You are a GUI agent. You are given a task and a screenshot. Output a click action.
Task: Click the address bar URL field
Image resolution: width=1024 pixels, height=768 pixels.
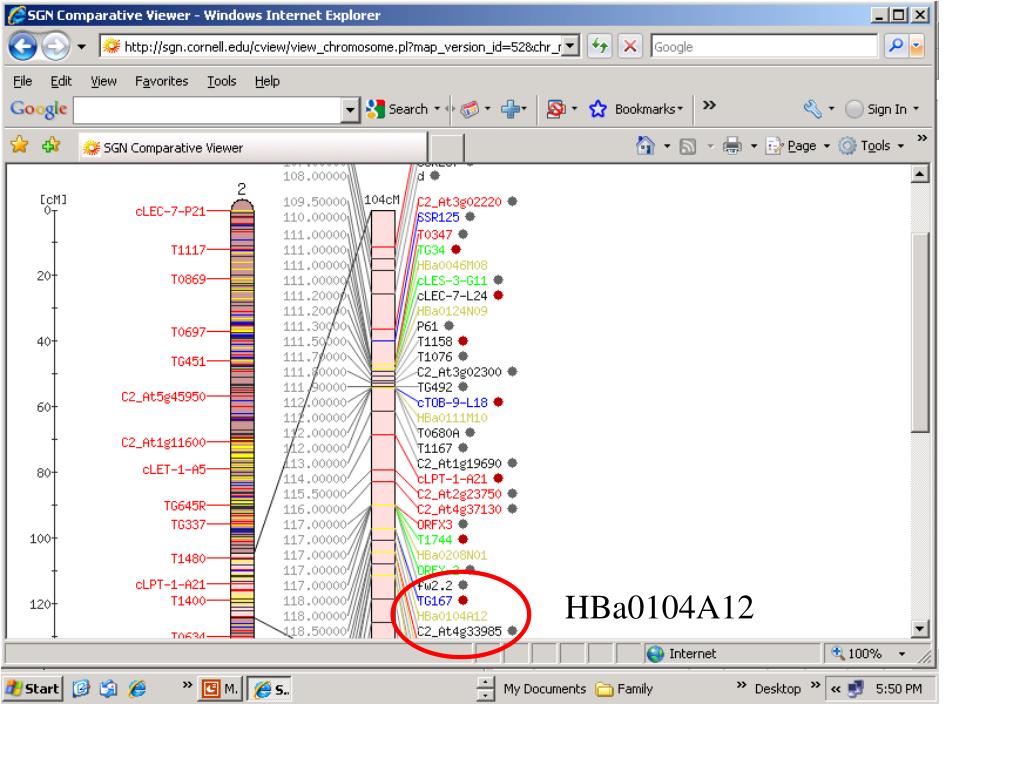(x=332, y=46)
